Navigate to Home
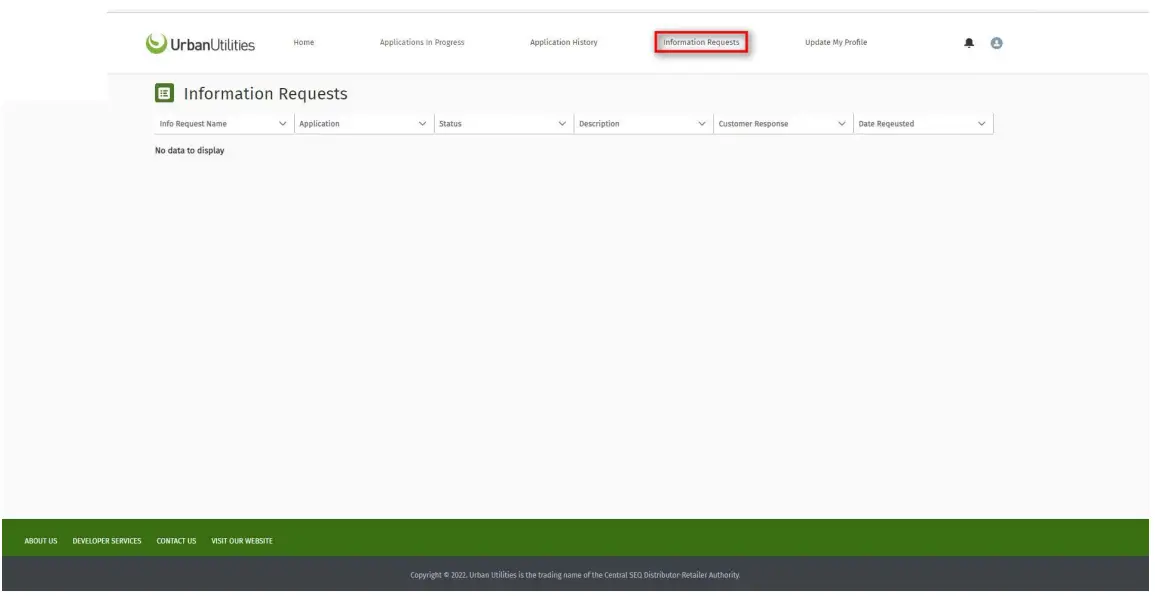This screenshot has width=1155, height=596. pos(302,43)
